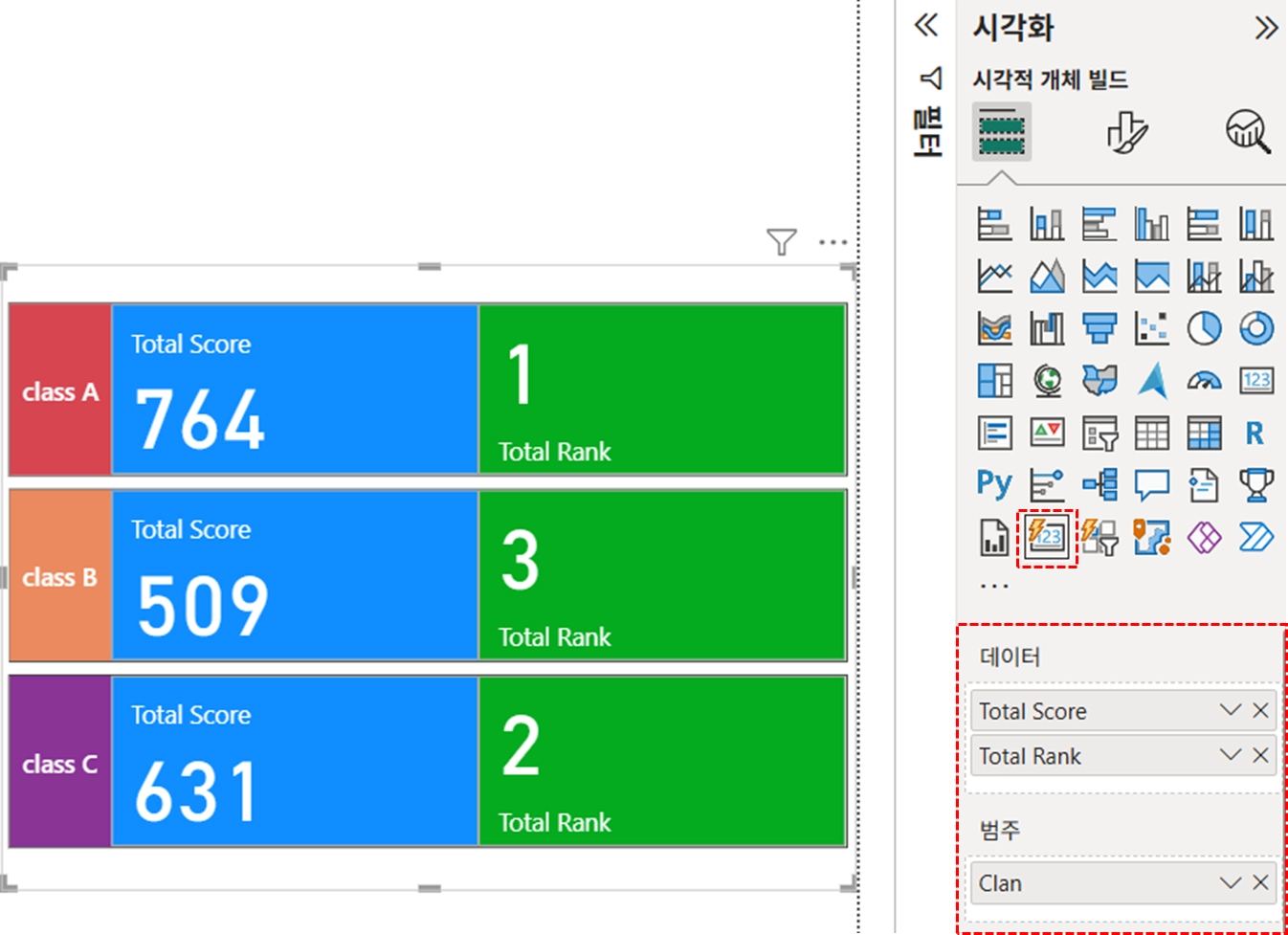Open more options ellipsis above the visual
This screenshot has height=935, width=1288.
833,242
